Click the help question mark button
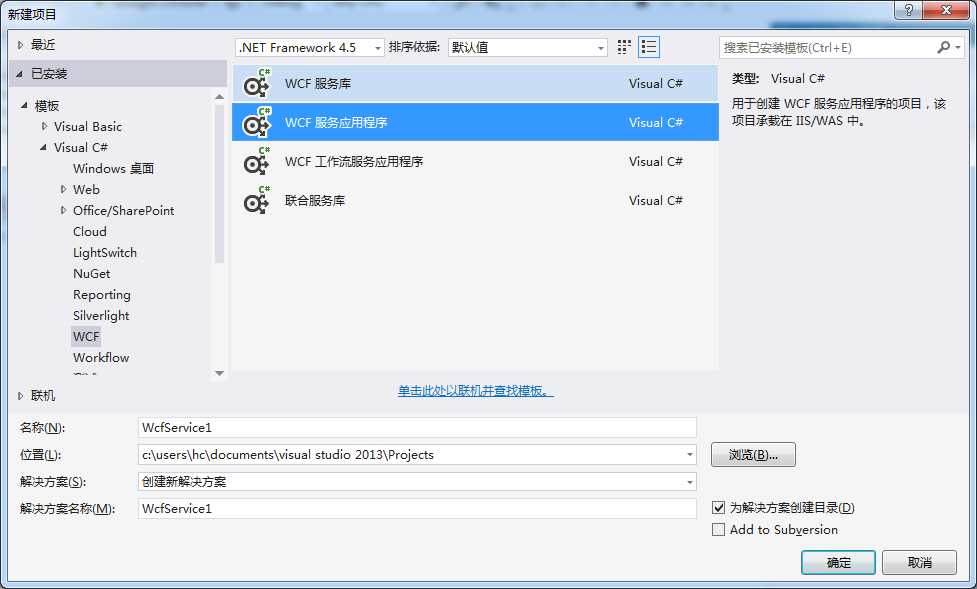Viewport: 977px width, 589px height. point(908,10)
